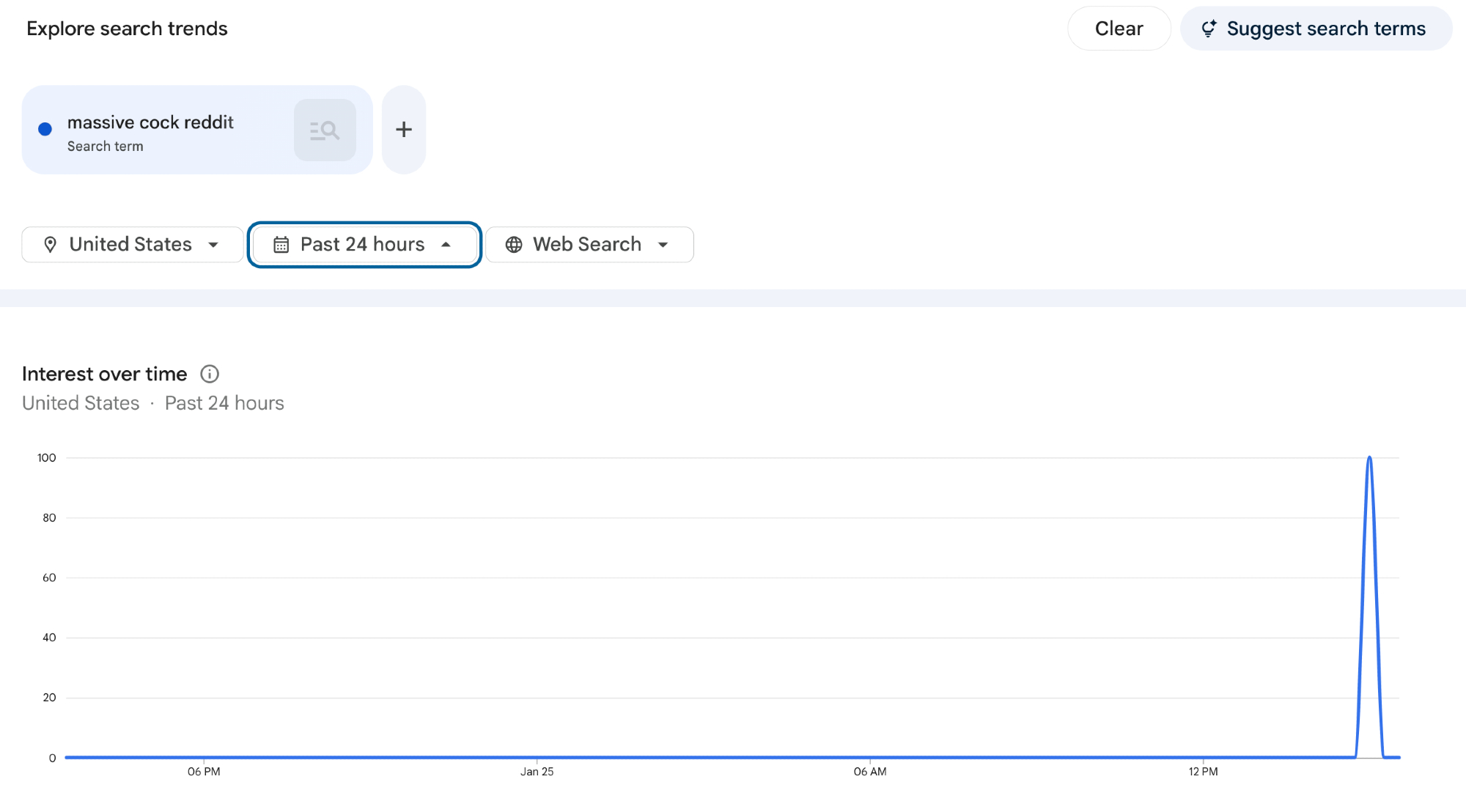Expand the Past 24 hours time range
The height and width of the screenshot is (812, 1466).
pos(364,245)
